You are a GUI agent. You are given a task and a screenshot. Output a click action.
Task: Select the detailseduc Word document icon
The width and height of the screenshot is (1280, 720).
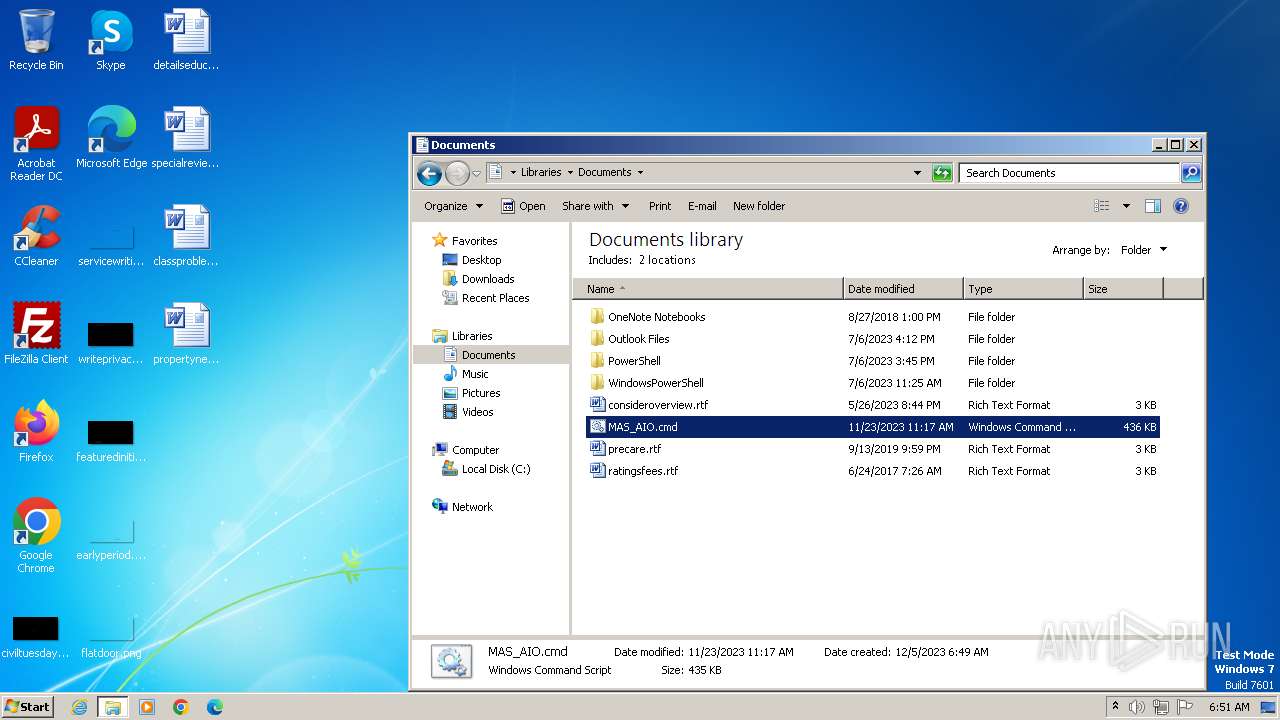186,40
